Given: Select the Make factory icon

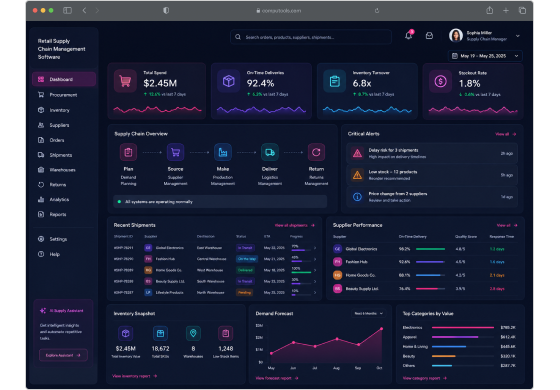Looking at the screenshot, I should tap(222, 152).
